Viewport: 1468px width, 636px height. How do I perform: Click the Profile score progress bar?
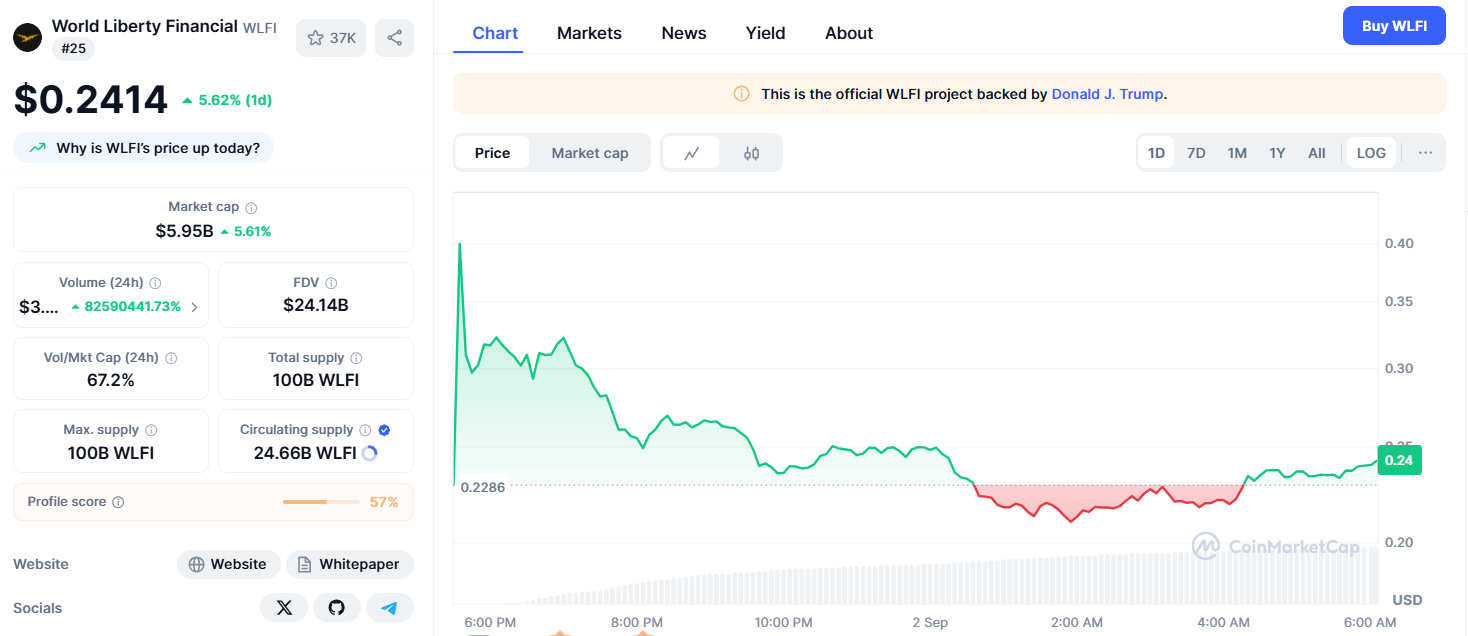tap(321, 502)
